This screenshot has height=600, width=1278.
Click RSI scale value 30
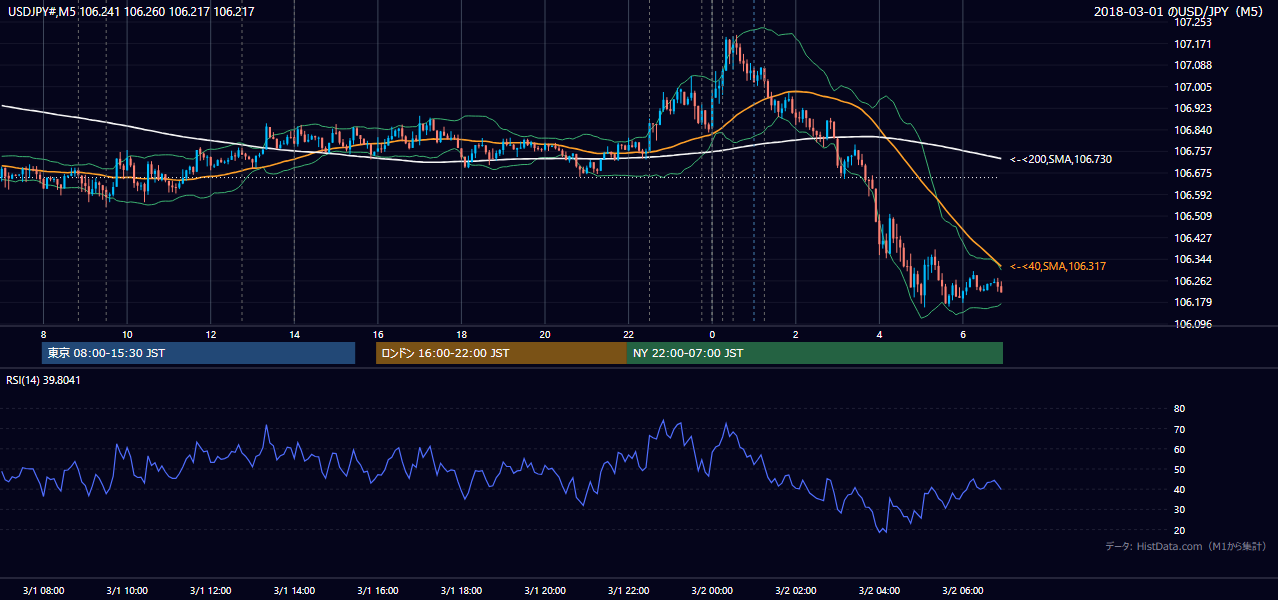pos(1179,510)
